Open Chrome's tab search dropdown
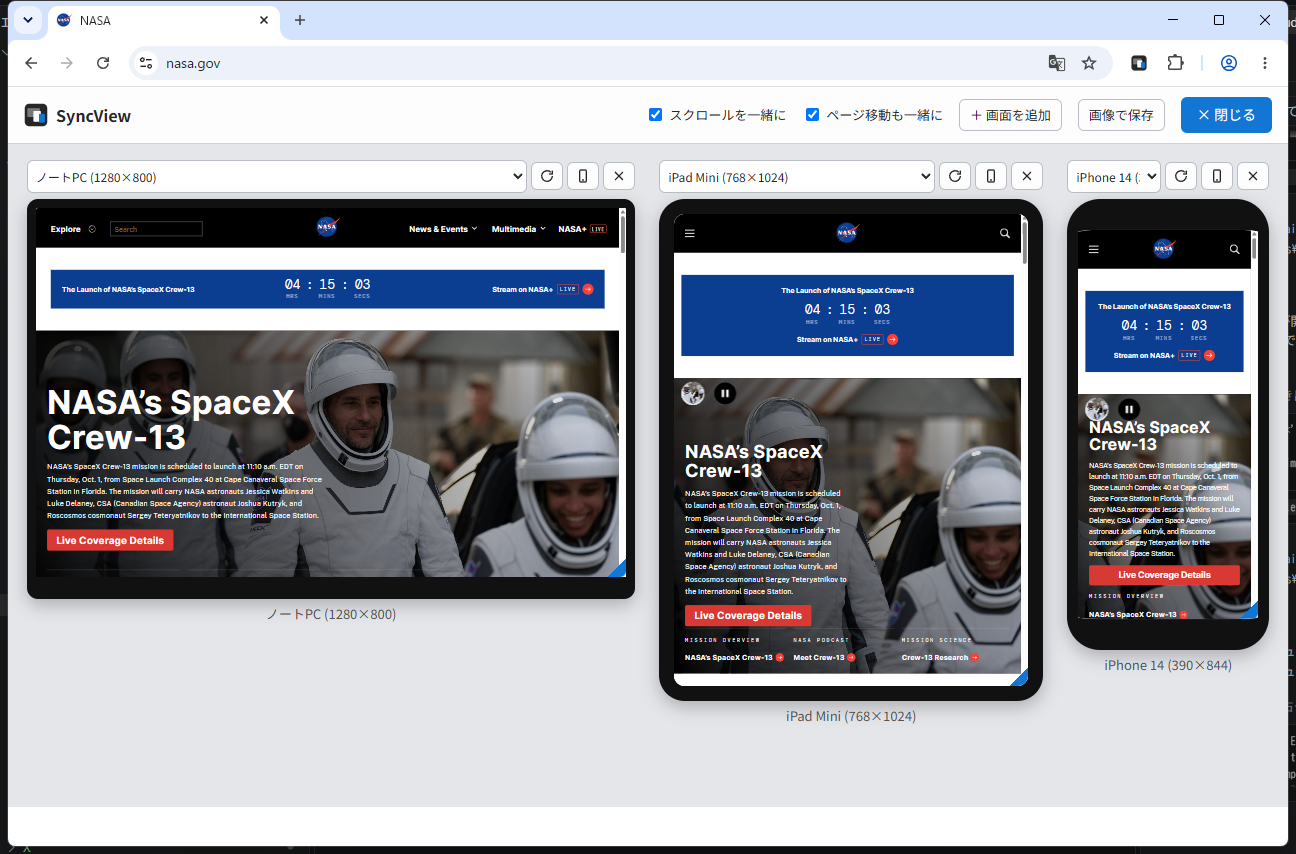This screenshot has width=1296, height=854. point(27,20)
